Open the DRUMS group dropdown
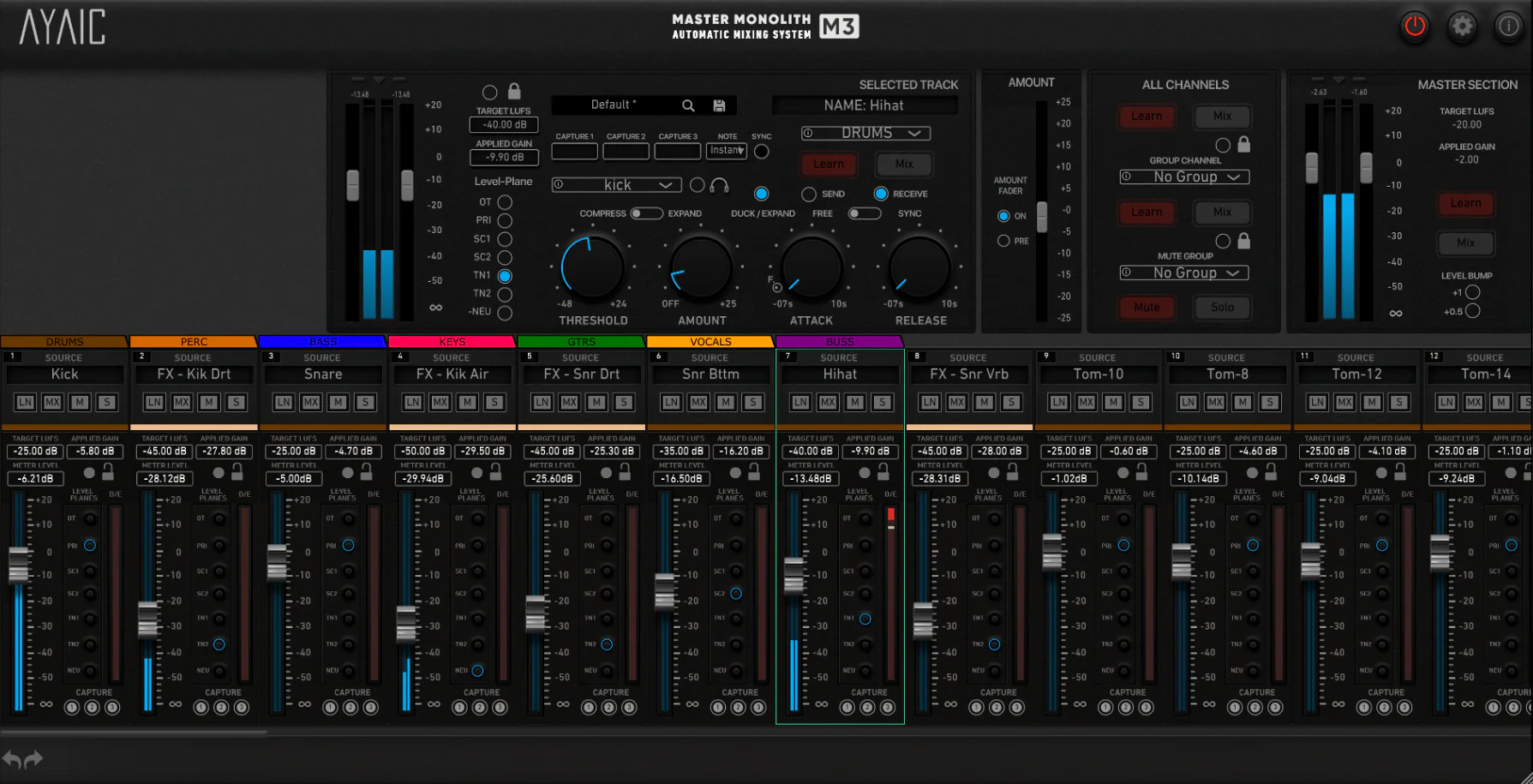The height and width of the screenshot is (784, 1533). [865, 133]
